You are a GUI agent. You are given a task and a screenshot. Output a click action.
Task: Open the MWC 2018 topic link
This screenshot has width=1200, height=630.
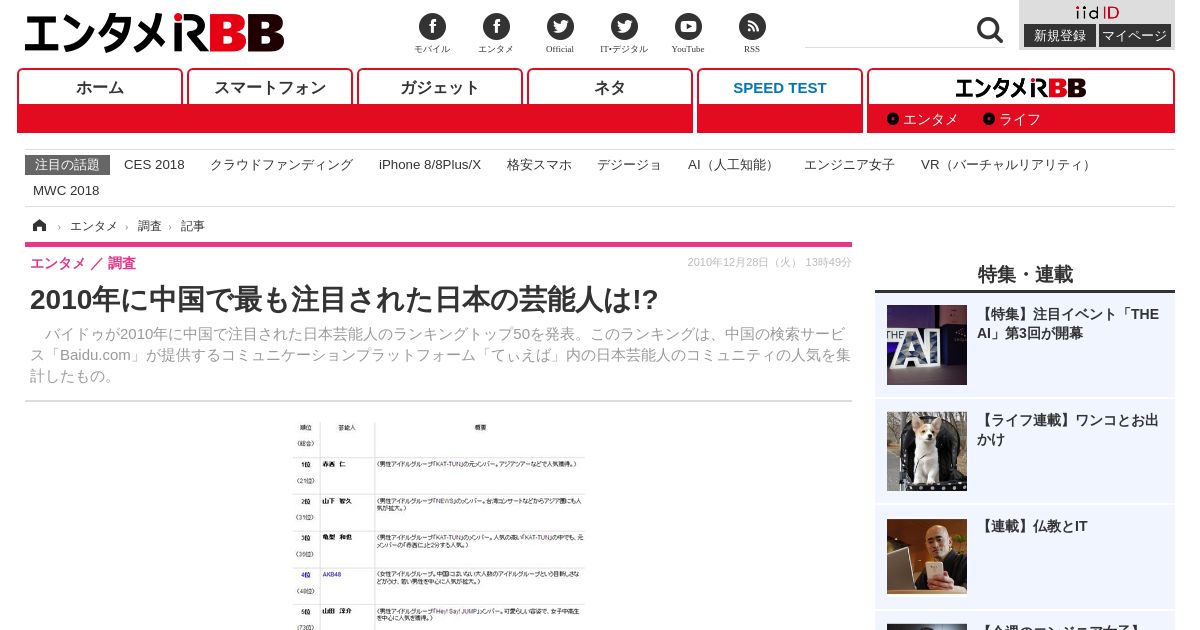66,190
